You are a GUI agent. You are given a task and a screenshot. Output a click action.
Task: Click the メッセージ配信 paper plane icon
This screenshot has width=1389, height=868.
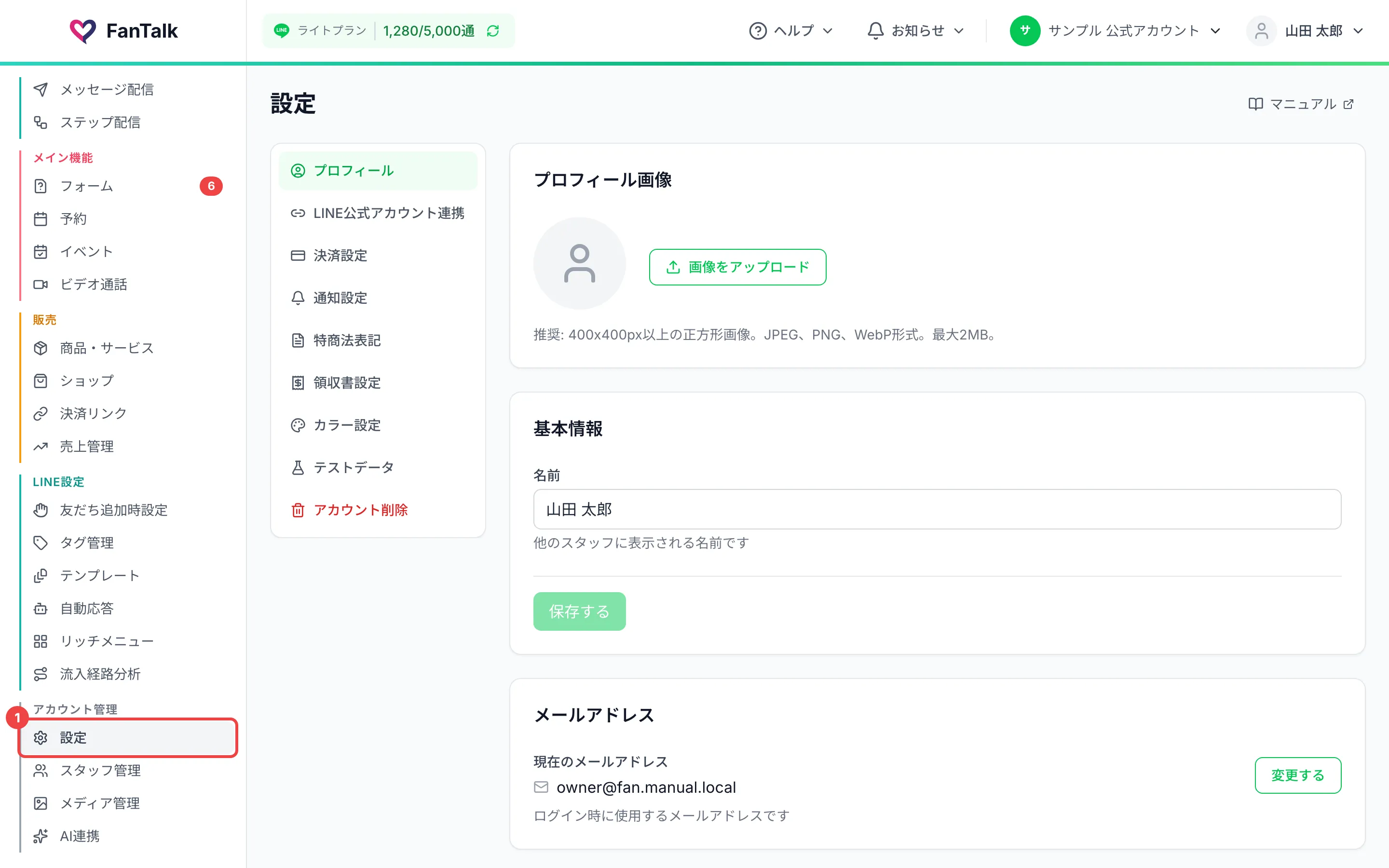coord(40,90)
